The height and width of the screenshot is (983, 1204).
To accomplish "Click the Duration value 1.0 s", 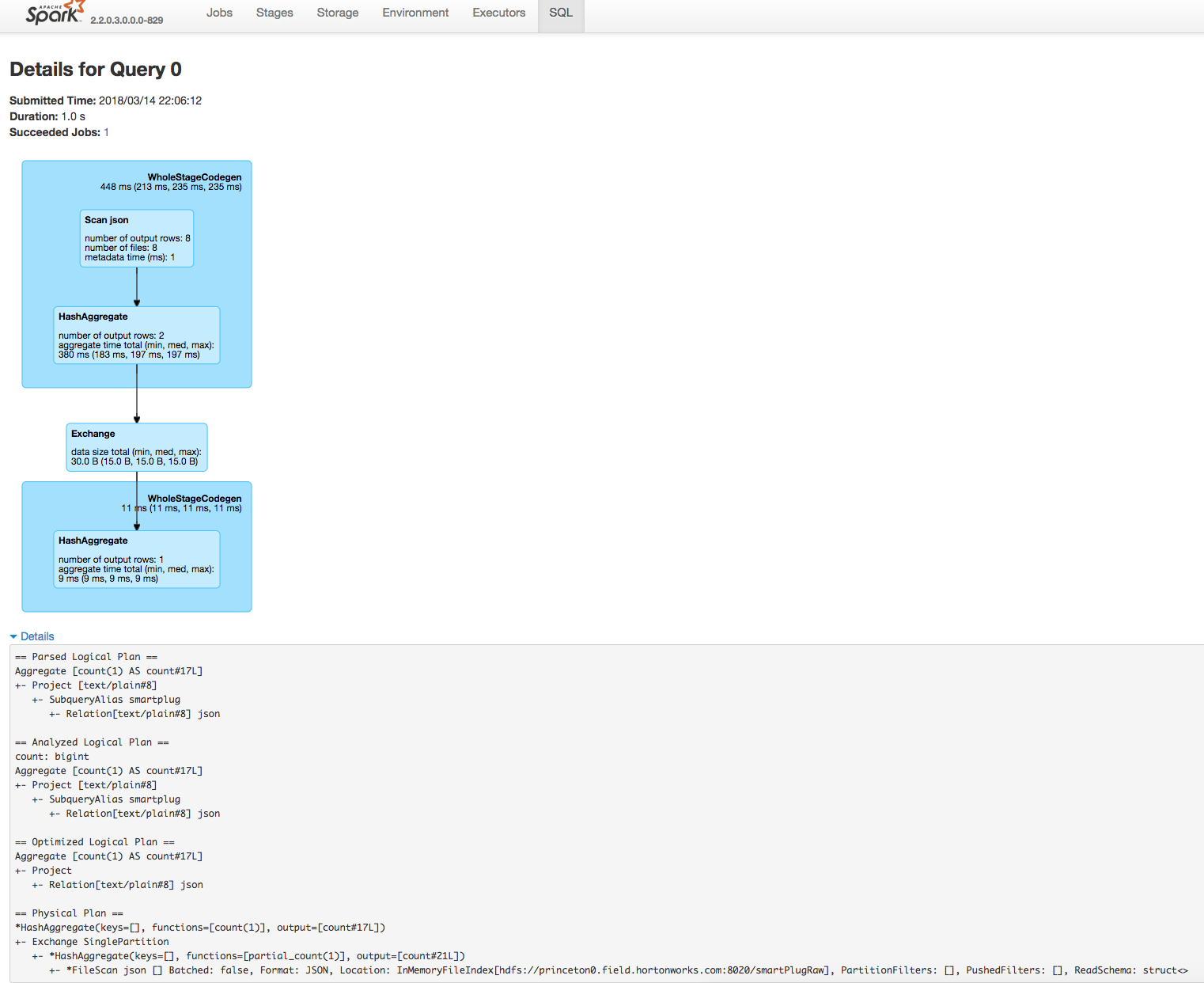I will (73, 116).
